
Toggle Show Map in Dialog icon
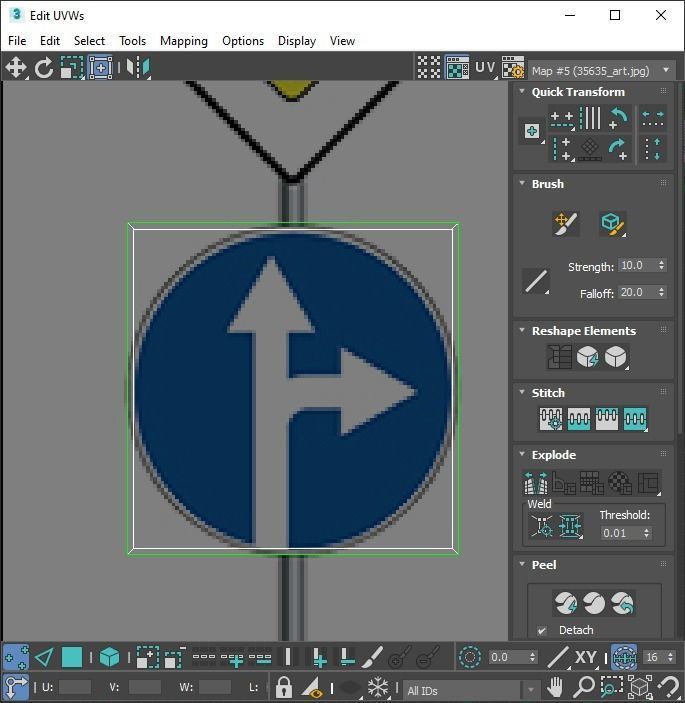(457, 67)
